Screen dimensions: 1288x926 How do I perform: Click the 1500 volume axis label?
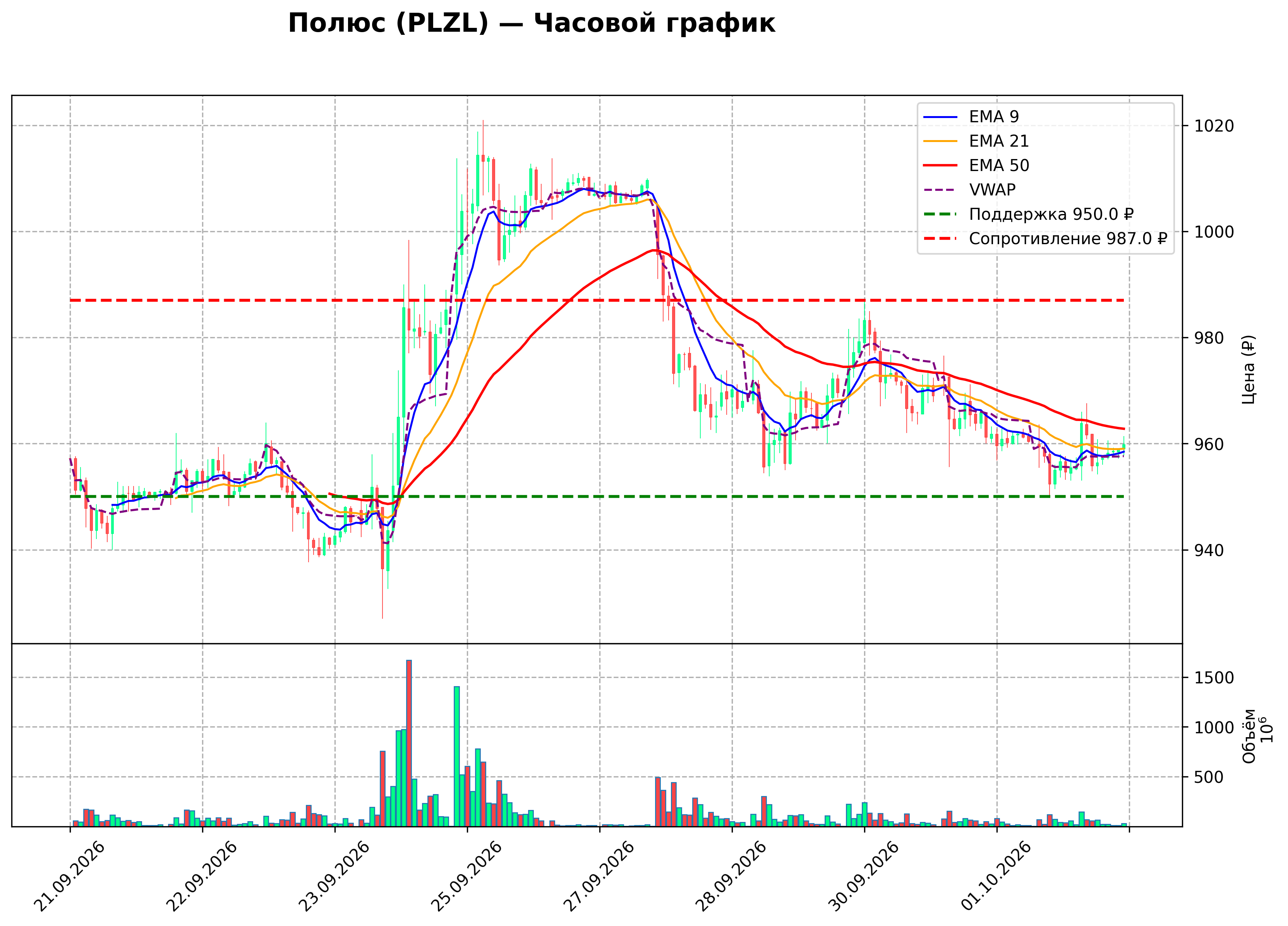[1214, 678]
